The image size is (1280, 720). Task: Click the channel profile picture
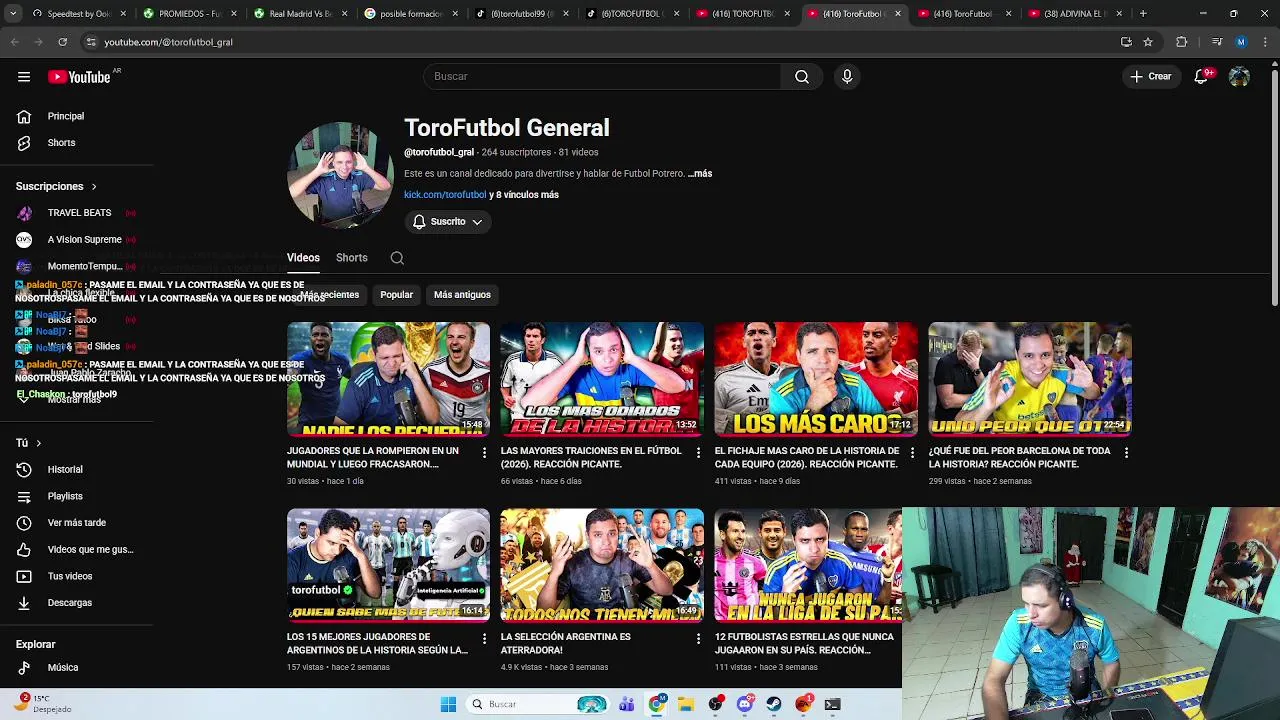coord(340,176)
